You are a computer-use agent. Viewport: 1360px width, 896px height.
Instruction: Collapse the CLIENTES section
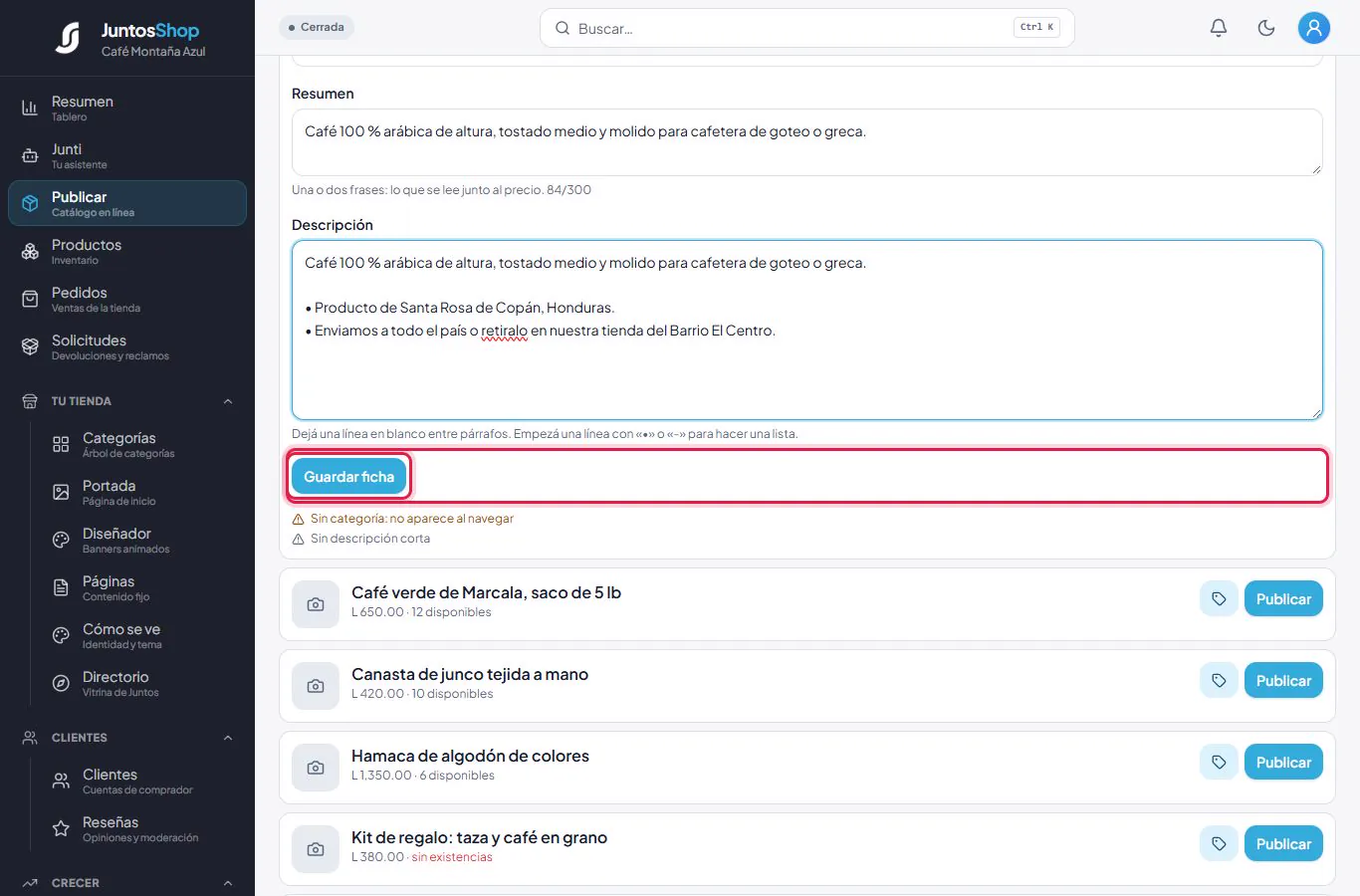pos(127,738)
